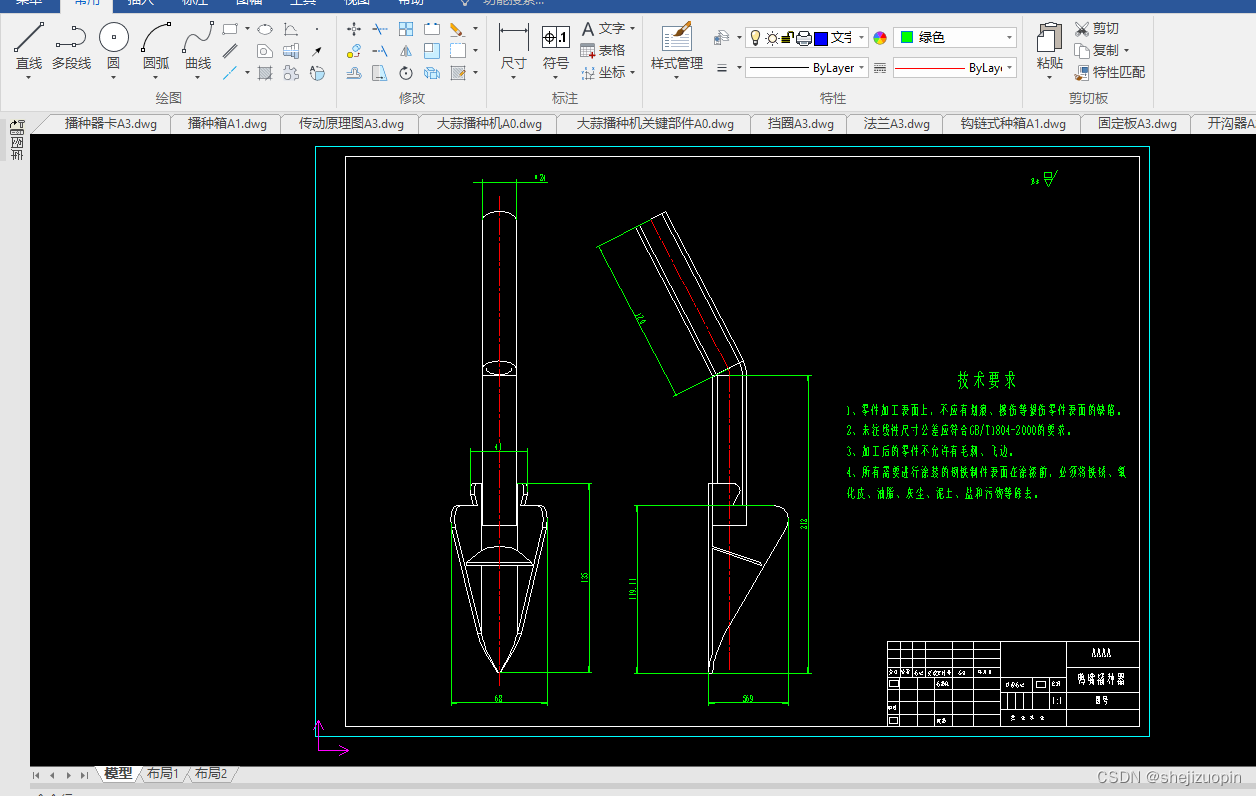The height and width of the screenshot is (796, 1256).
Task: Click the Mirror tool icon
Action: point(406,50)
